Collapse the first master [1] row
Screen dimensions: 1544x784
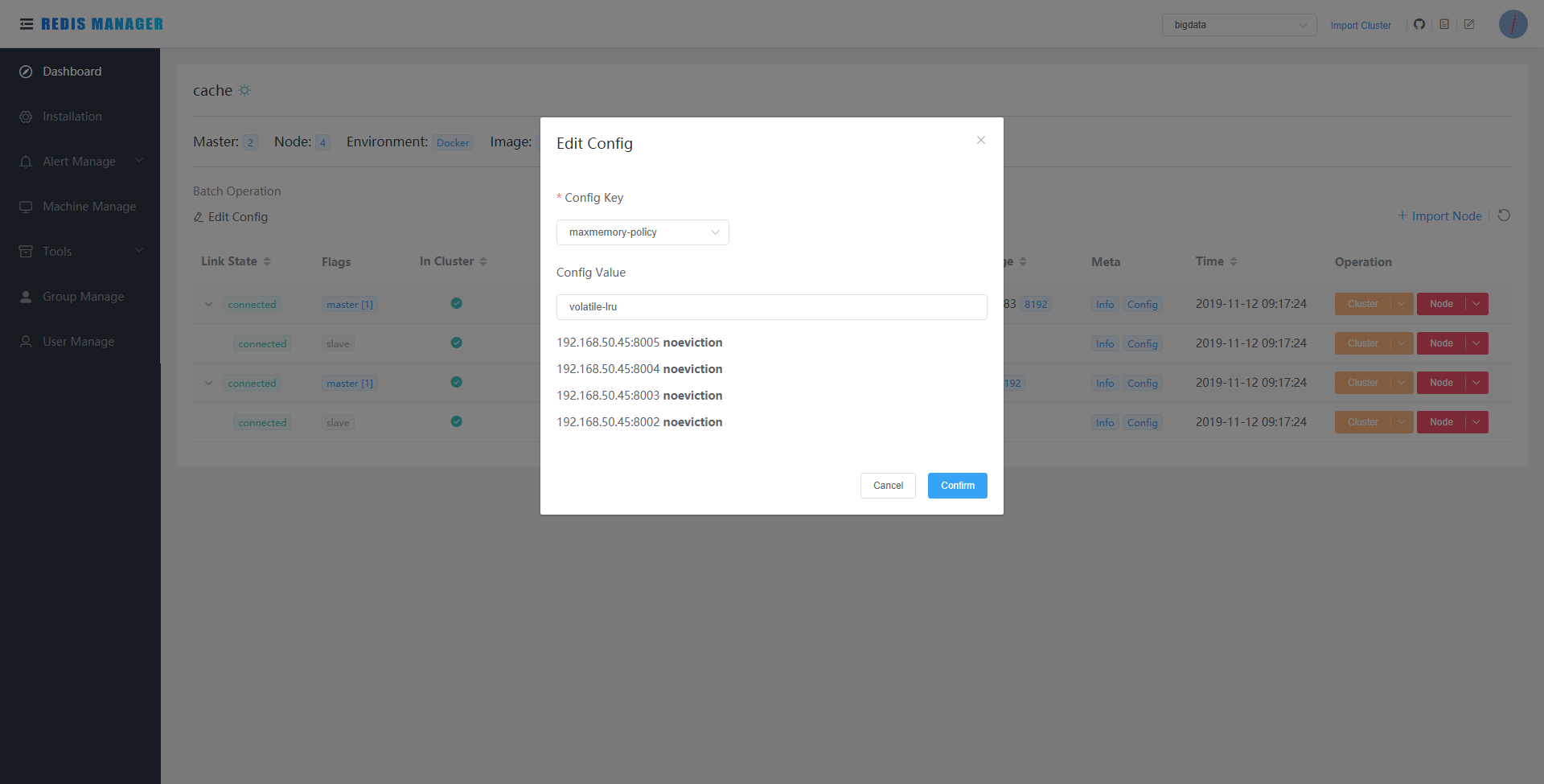[208, 305]
